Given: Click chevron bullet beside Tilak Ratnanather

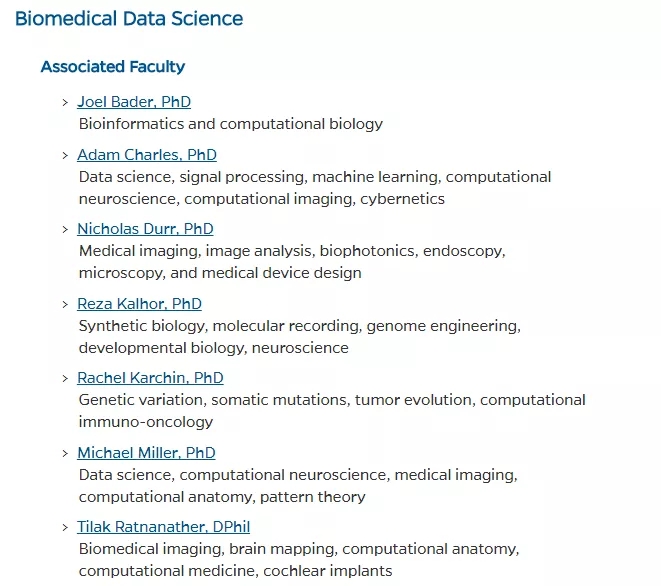Looking at the screenshot, I should pos(65,527).
